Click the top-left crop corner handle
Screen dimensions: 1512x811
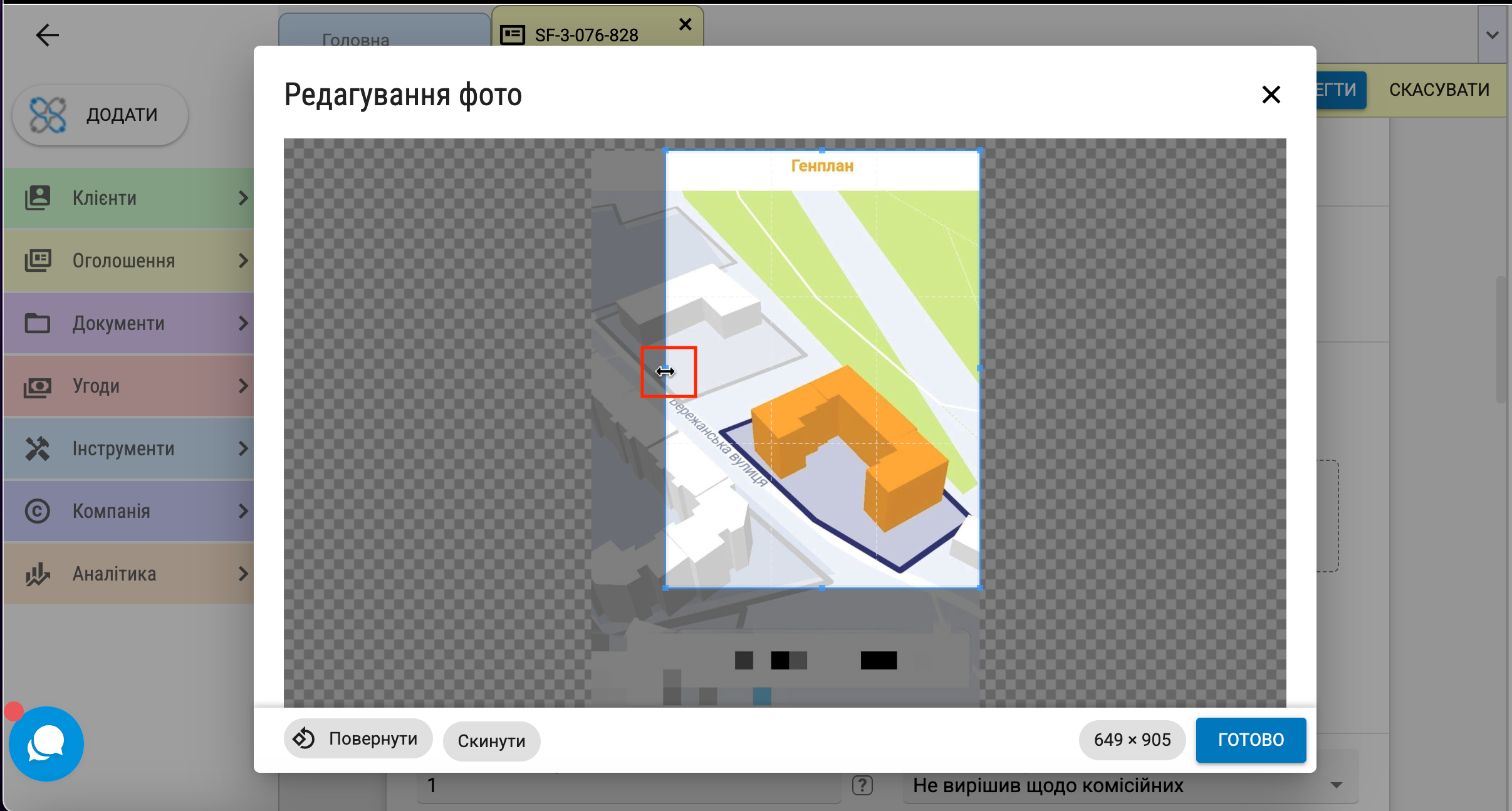[x=665, y=150]
